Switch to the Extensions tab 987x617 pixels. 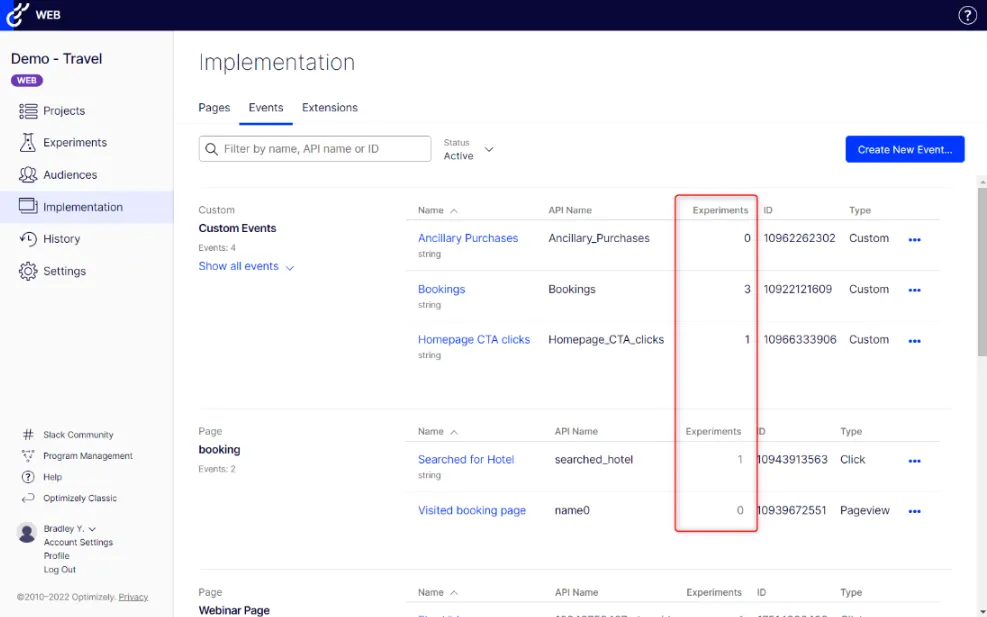coord(330,108)
